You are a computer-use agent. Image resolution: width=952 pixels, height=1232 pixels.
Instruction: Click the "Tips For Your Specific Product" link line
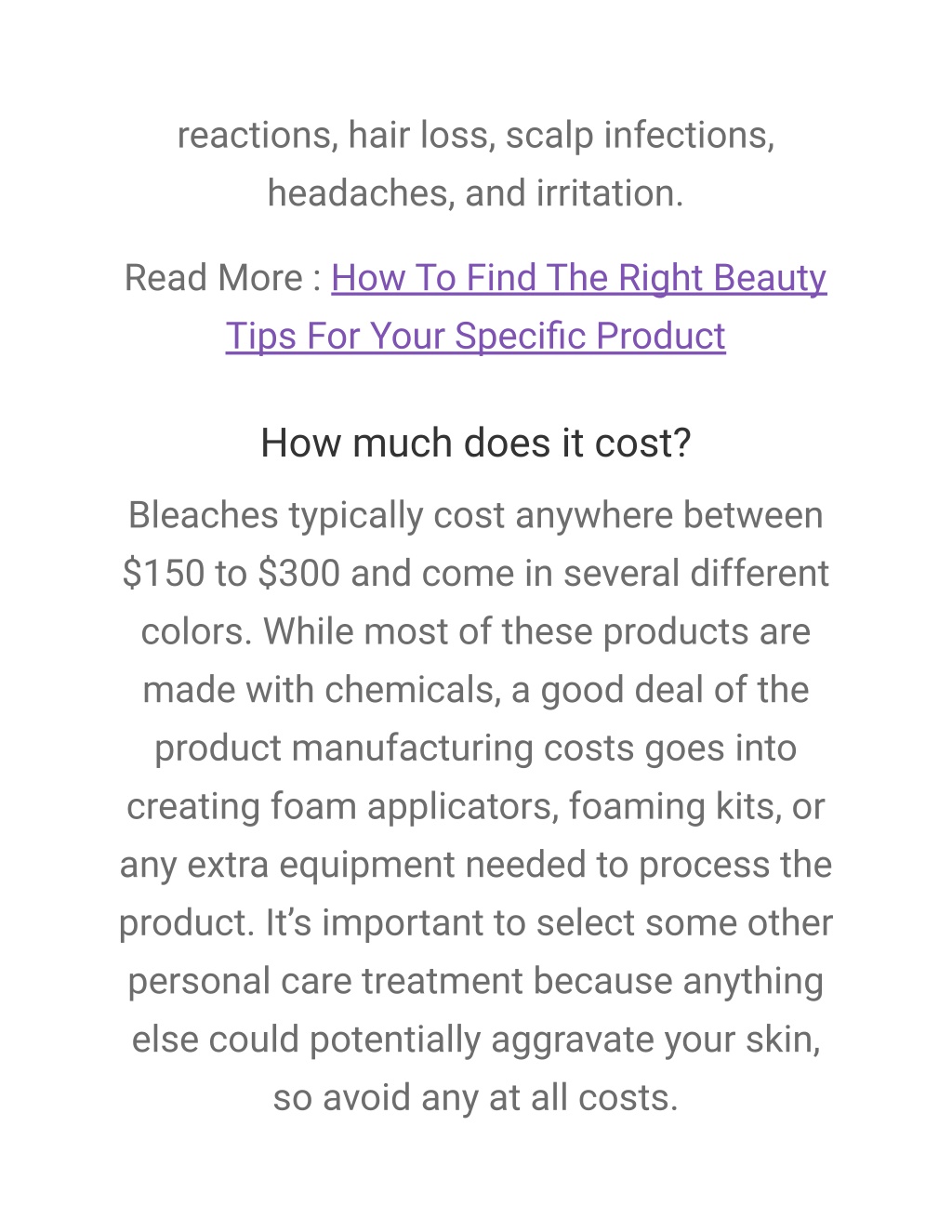pyautogui.click(x=475, y=337)
